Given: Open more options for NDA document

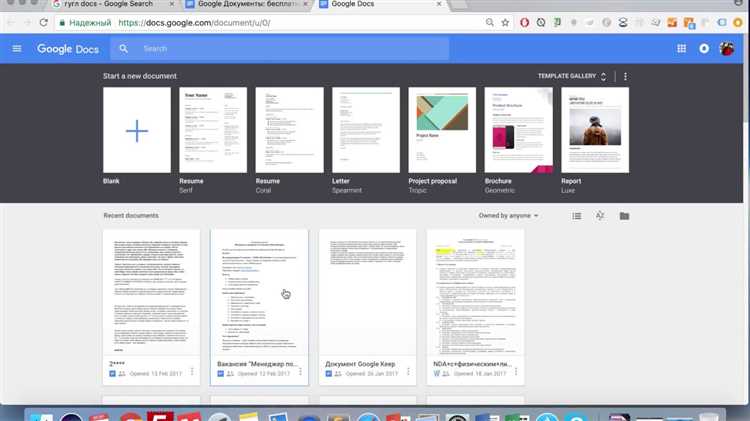Looking at the screenshot, I should (516, 372).
